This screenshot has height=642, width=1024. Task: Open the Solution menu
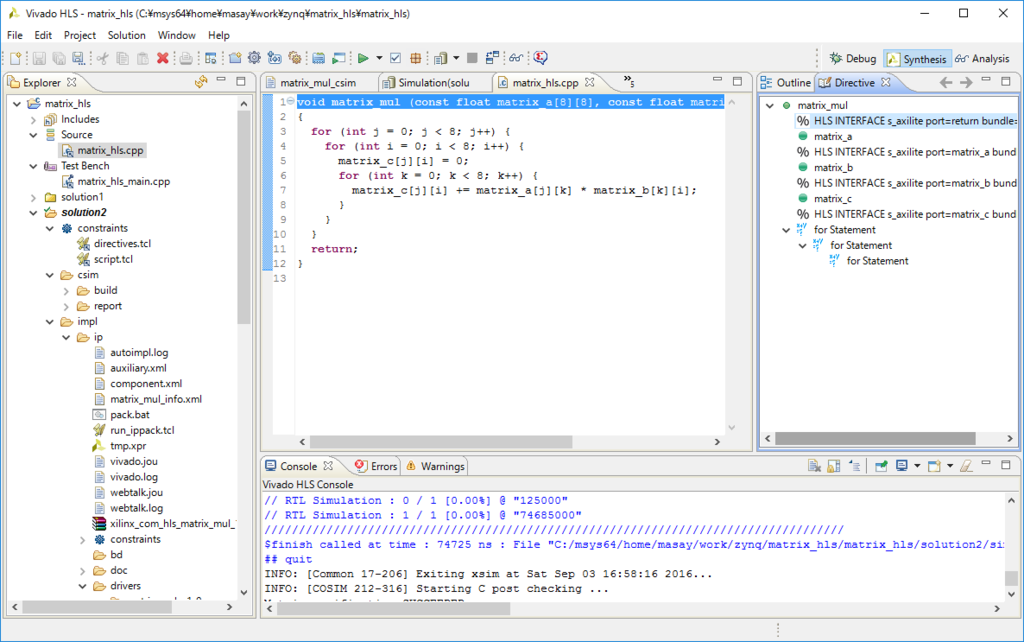point(127,35)
